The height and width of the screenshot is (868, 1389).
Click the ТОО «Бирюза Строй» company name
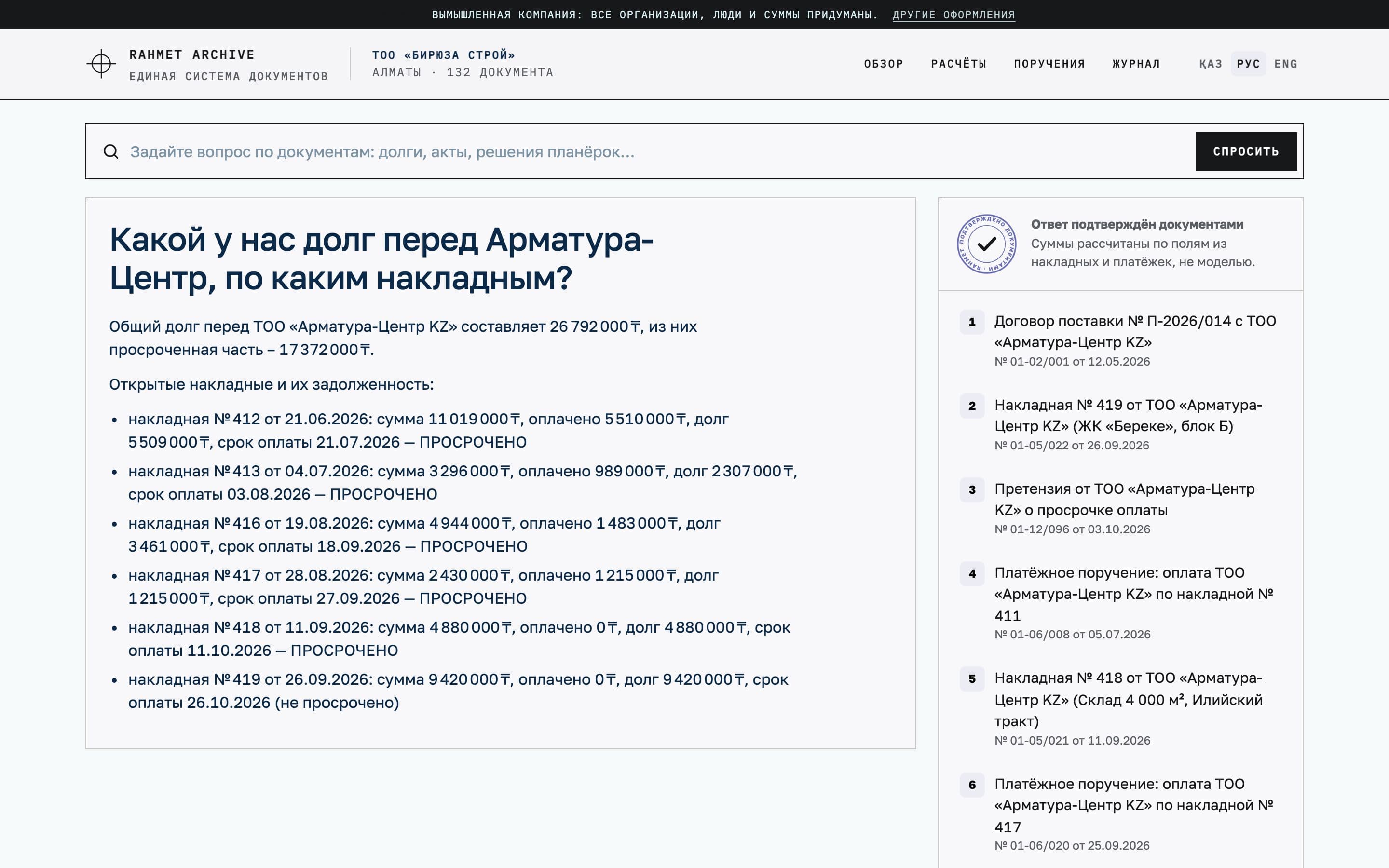(x=443, y=55)
